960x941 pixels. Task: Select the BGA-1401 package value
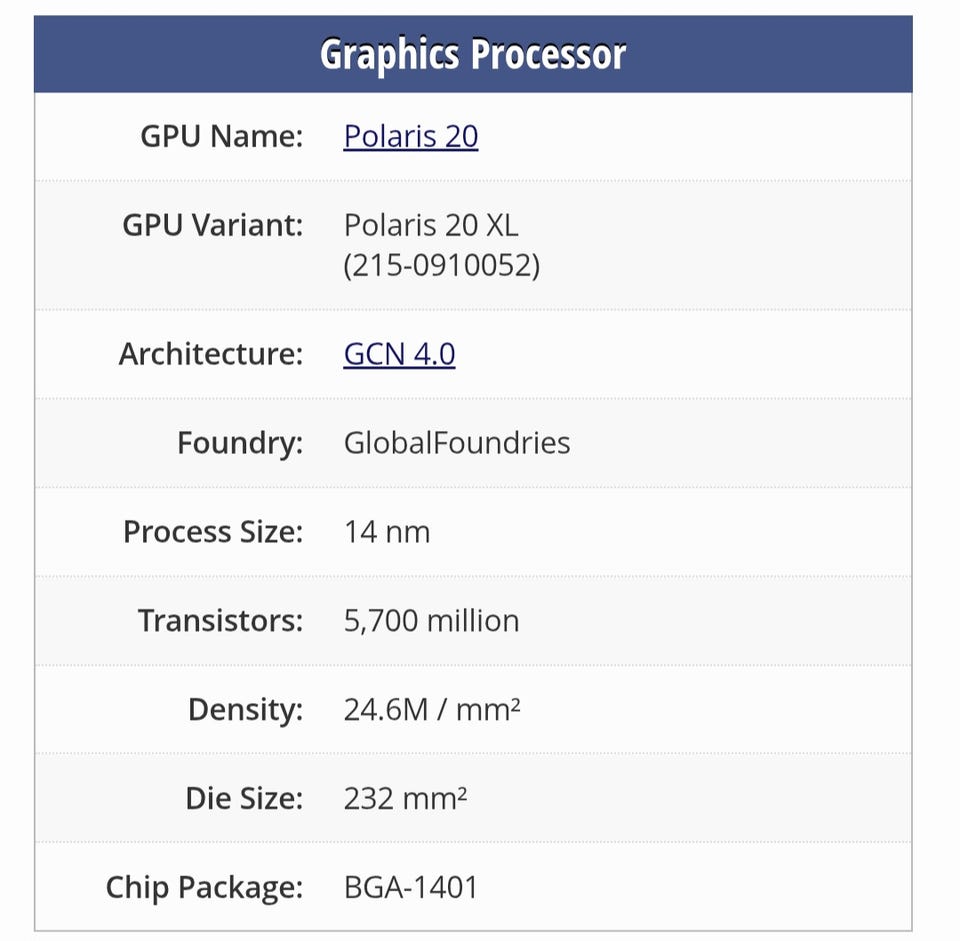coord(411,887)
